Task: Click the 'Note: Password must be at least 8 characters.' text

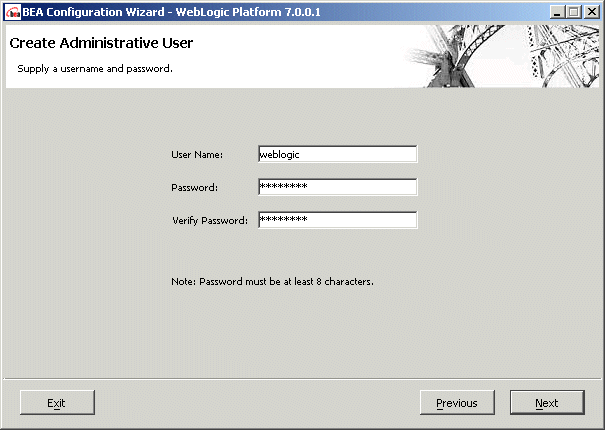Action: tap(272, 281)
